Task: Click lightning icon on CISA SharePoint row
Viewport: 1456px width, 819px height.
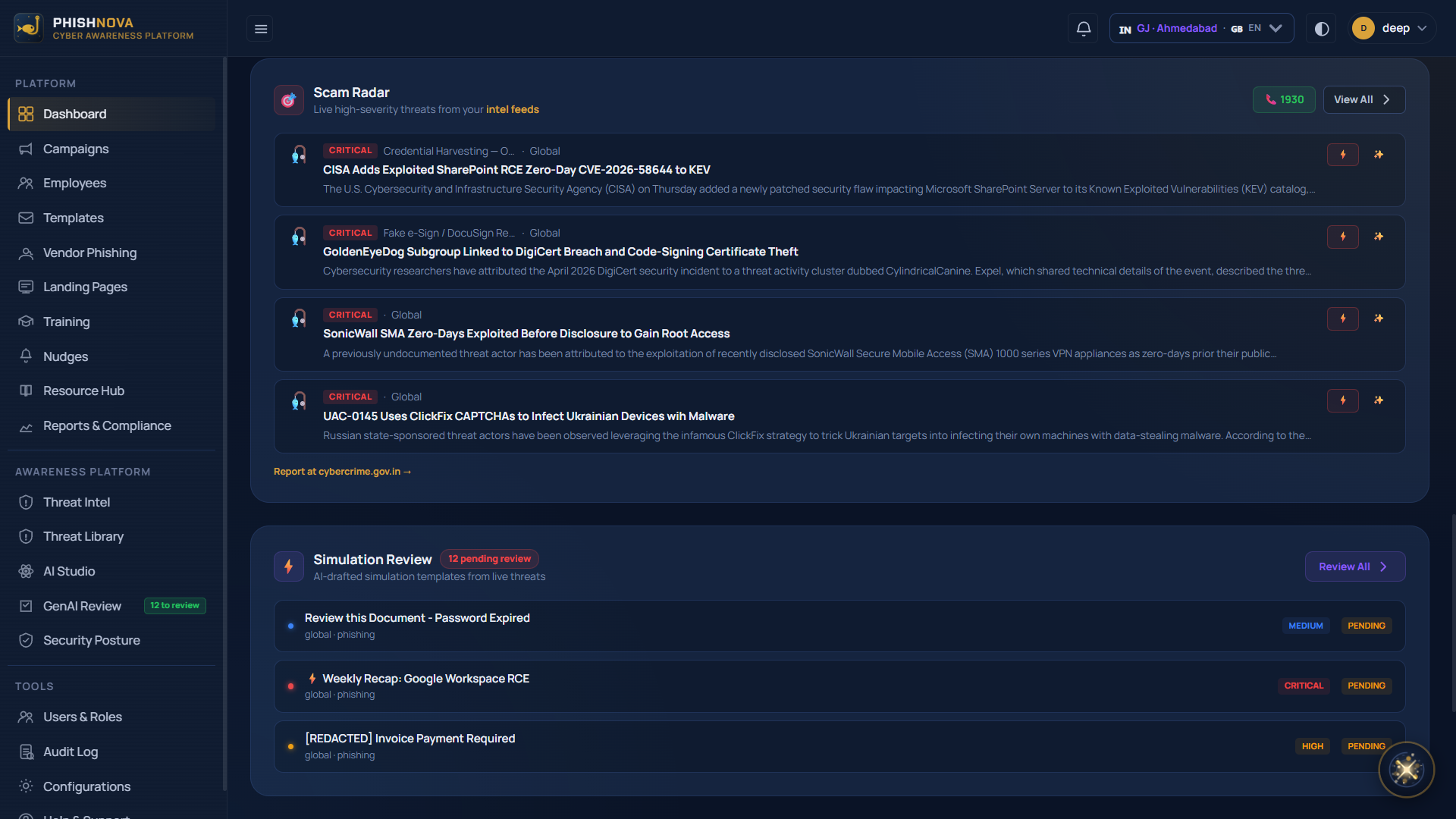Action: pyautogui.click(x=1342, y=155)
